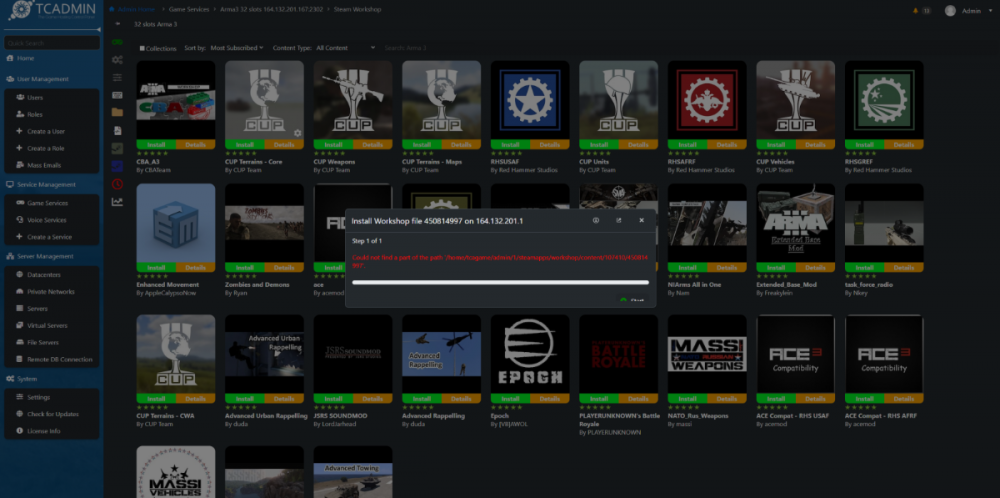Click Install under RHSUSAF

point(510,145)
